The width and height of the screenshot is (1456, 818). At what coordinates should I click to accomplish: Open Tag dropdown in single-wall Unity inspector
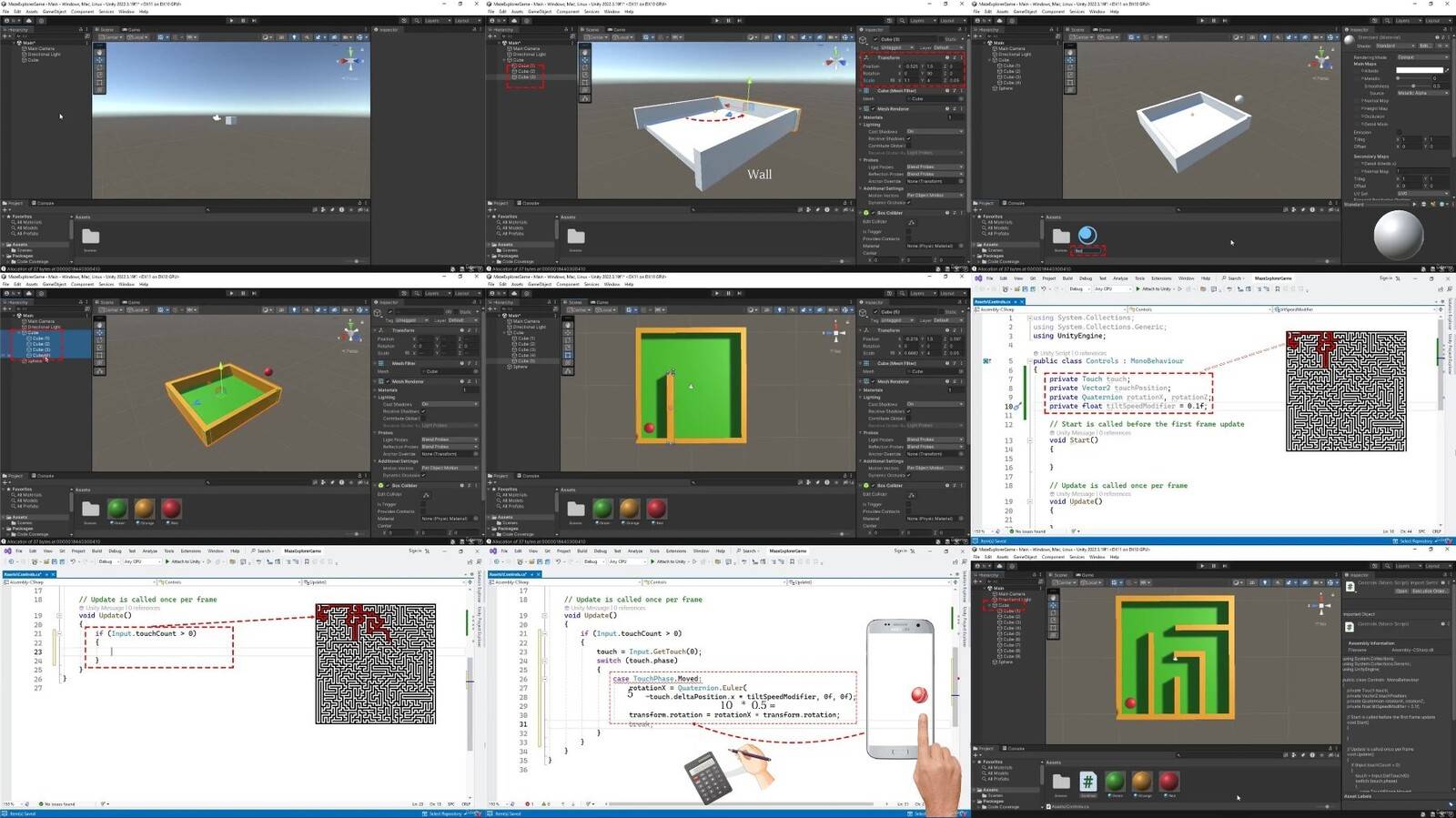point(897,320)
